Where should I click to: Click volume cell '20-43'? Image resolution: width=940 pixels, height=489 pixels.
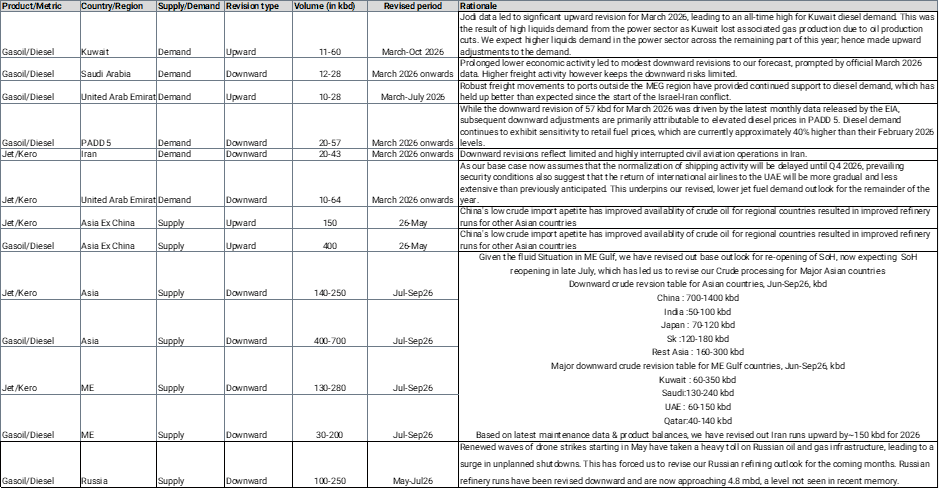coord(330,154)
